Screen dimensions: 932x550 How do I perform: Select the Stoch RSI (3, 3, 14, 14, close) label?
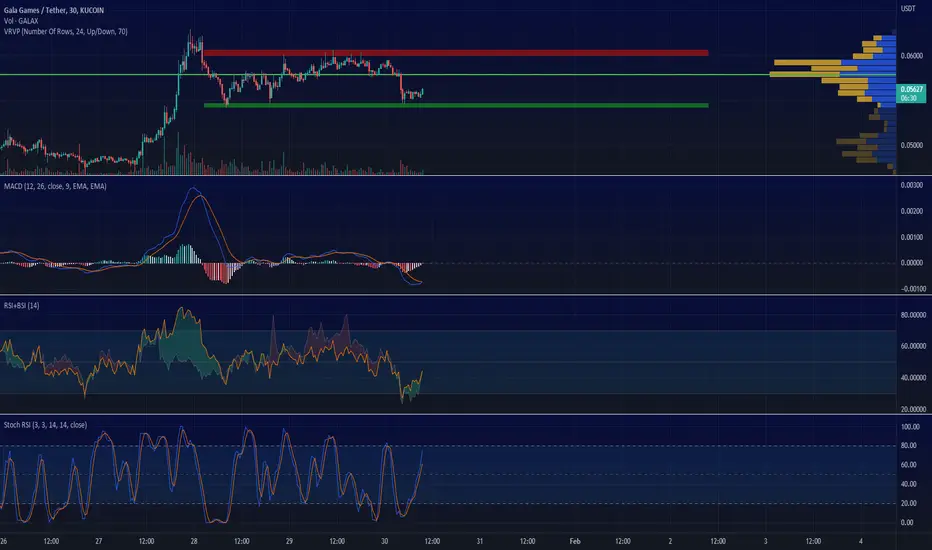point(45,425)
